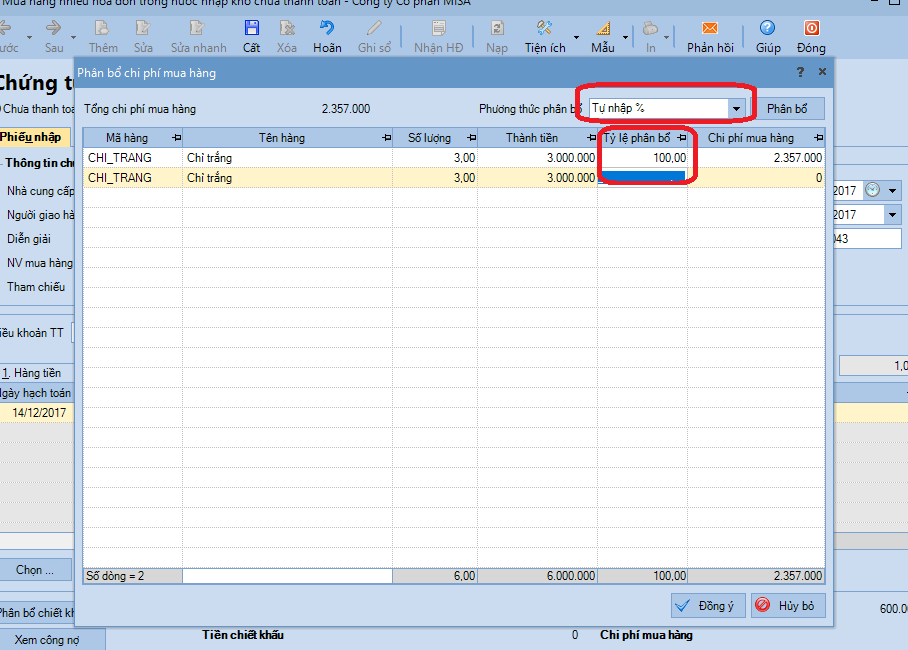Open the second 2017 date dropdown
The height and width of the screenshot is (650, 908).
pos(892,215)
